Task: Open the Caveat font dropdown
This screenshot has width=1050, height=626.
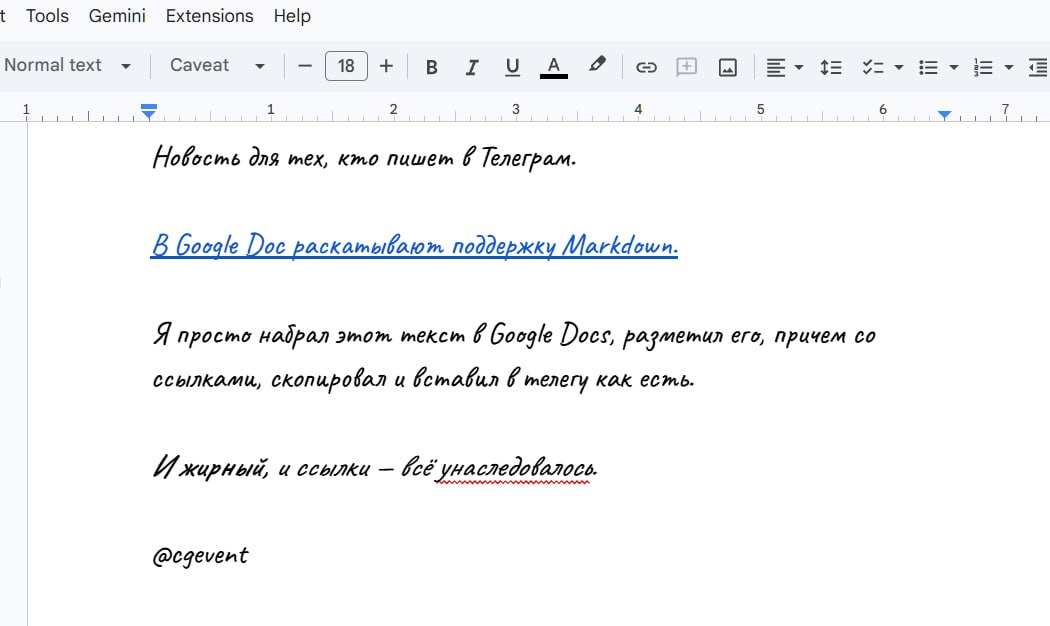Action: coord(217,66)
